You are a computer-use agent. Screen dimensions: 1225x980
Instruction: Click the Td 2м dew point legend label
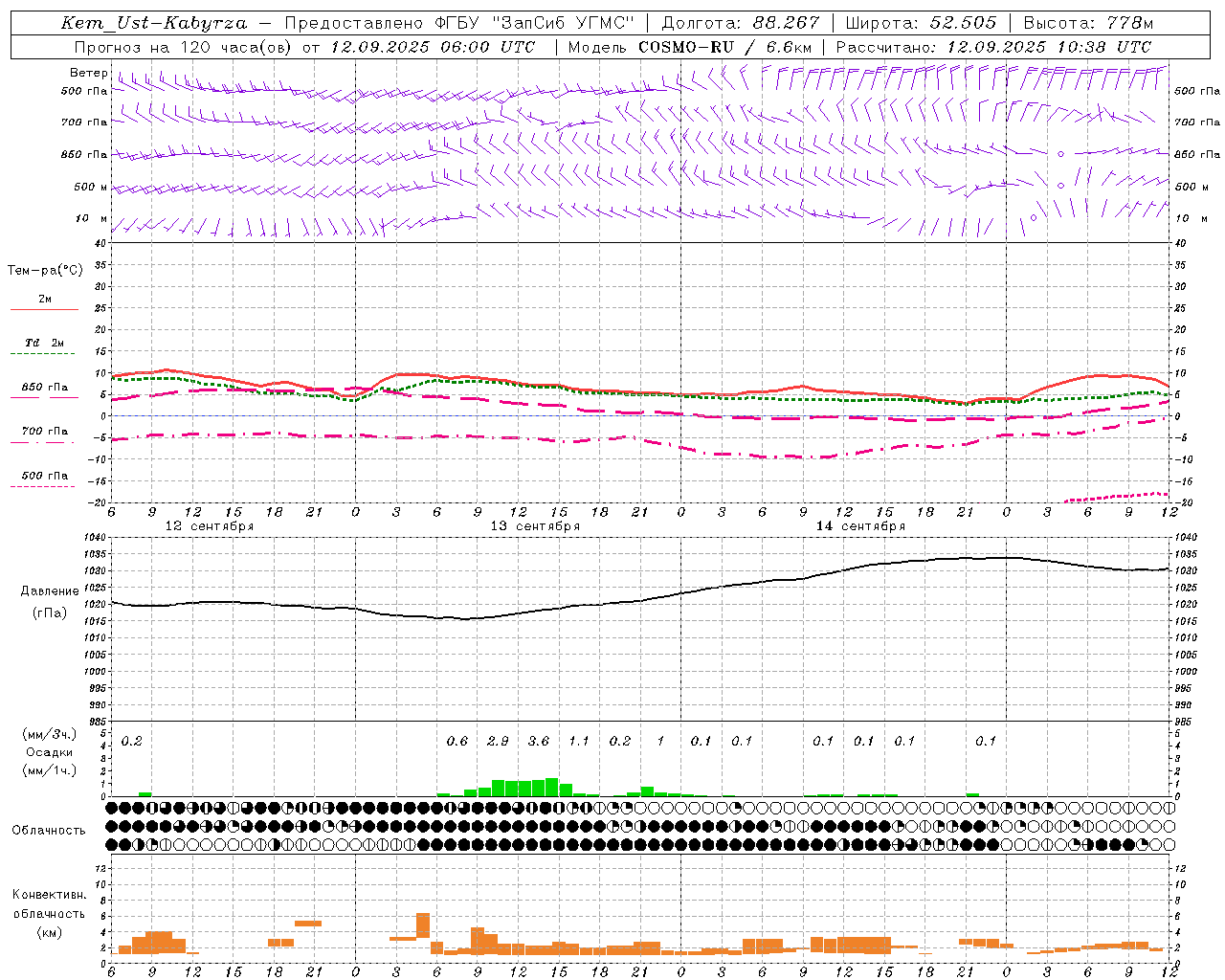45,343
